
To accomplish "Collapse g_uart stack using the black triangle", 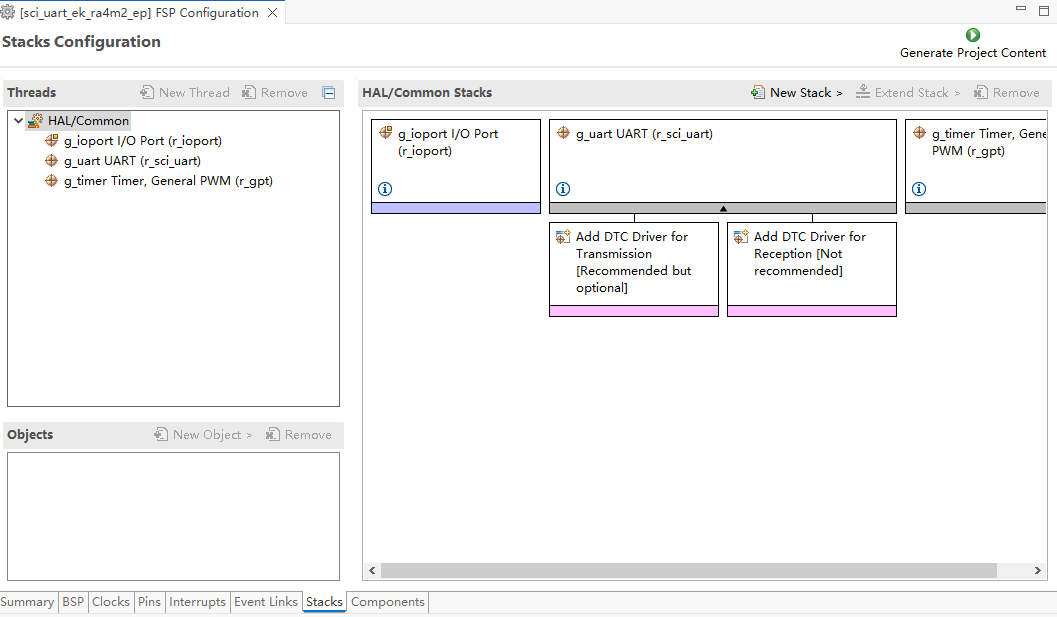I will pos(723,208).
